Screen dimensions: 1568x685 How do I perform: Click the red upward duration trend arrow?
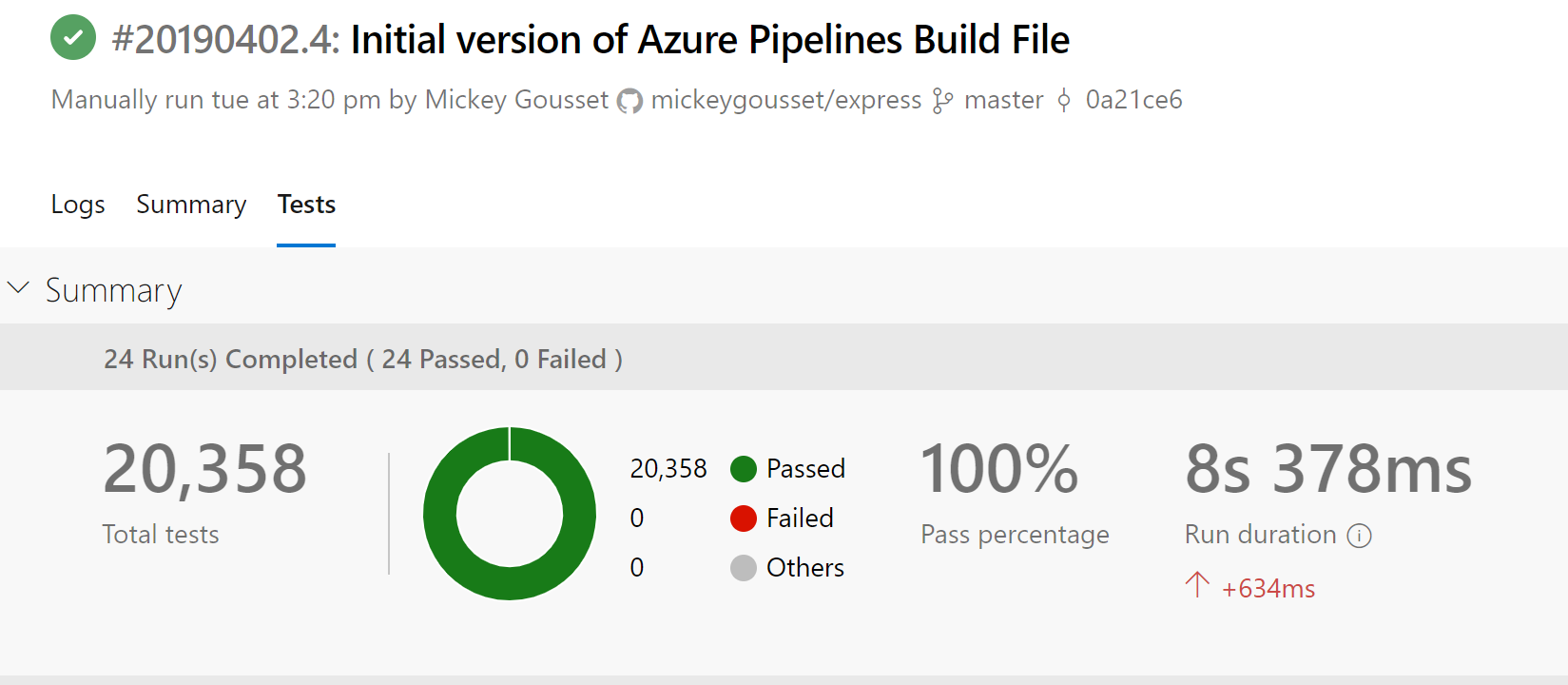click(x=1197, y=584)
